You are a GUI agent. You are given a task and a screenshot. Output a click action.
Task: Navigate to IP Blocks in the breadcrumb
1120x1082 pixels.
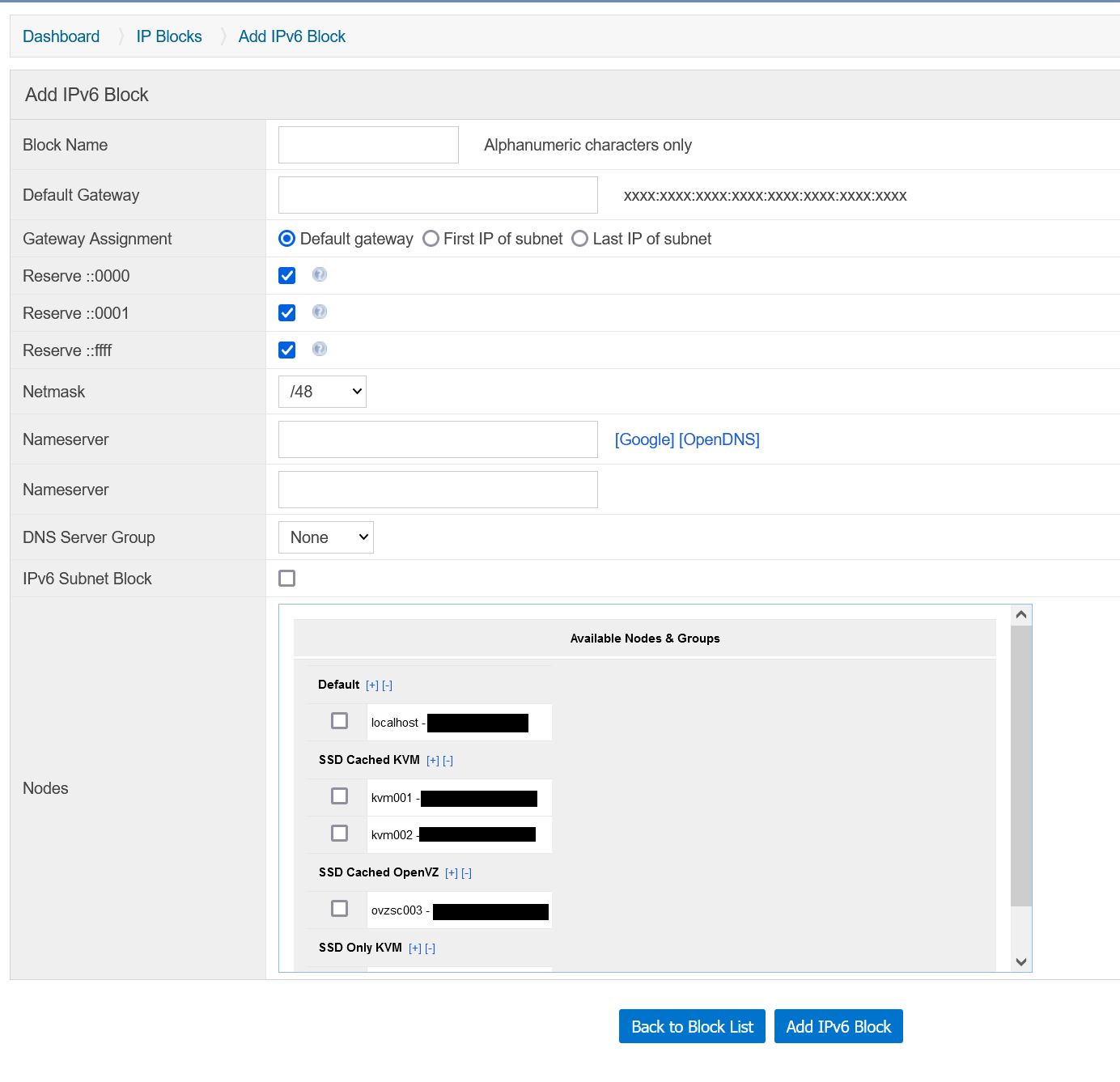[168, 36]
